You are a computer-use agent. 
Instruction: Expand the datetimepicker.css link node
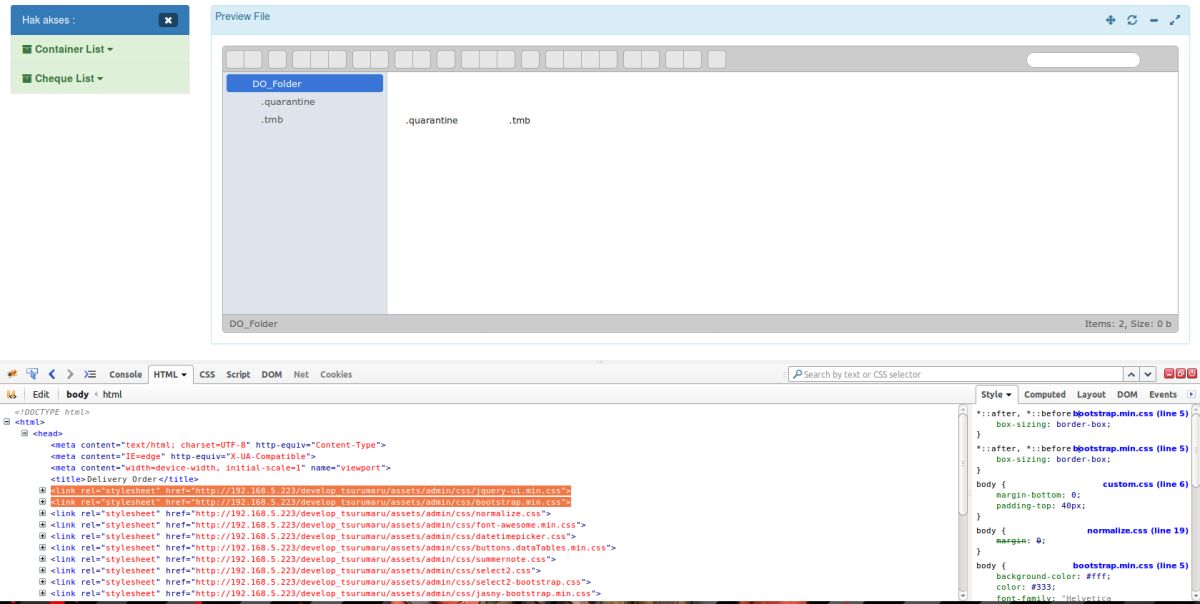click(x=43, y=536)
